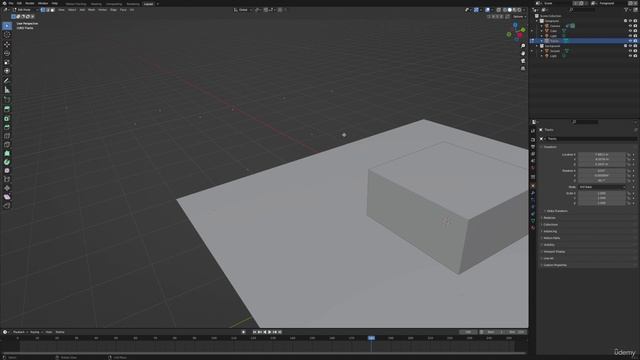Open the Edit Mode dropdown
Viewport: 640px width, 360px height.
(26, 10)
